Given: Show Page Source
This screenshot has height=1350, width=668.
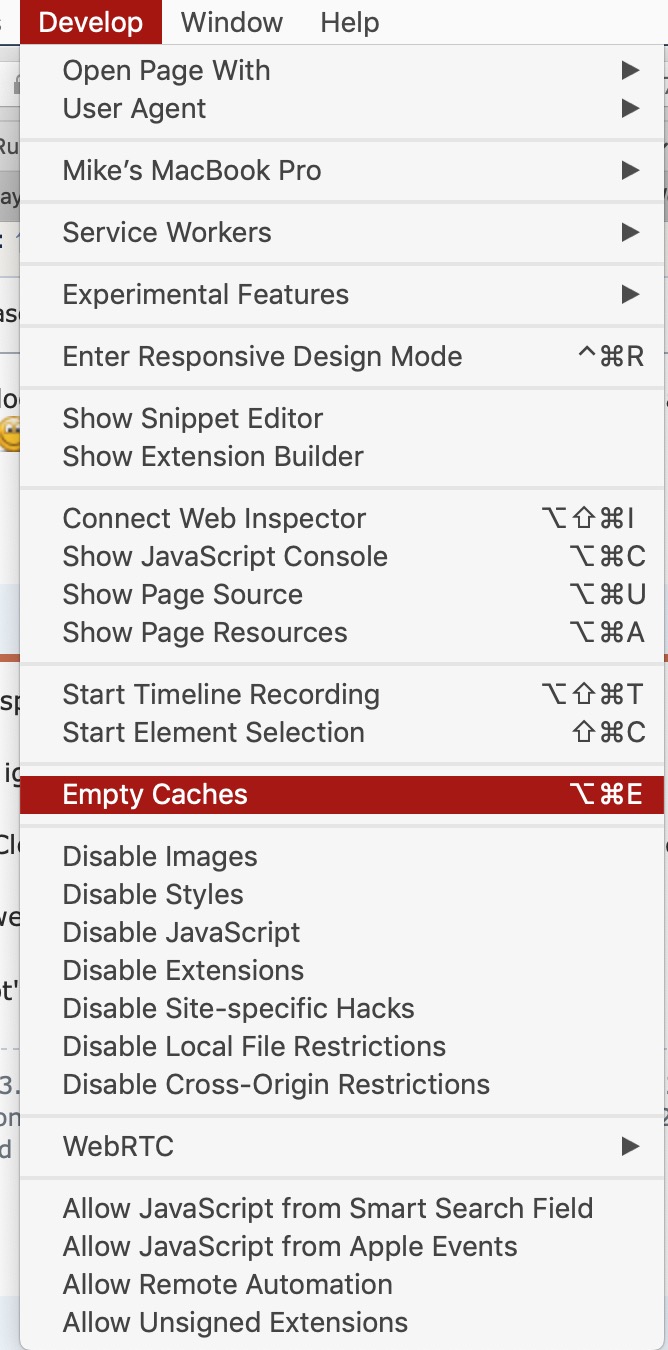Looking at the screenshot, I should click(x=342, y=595).
